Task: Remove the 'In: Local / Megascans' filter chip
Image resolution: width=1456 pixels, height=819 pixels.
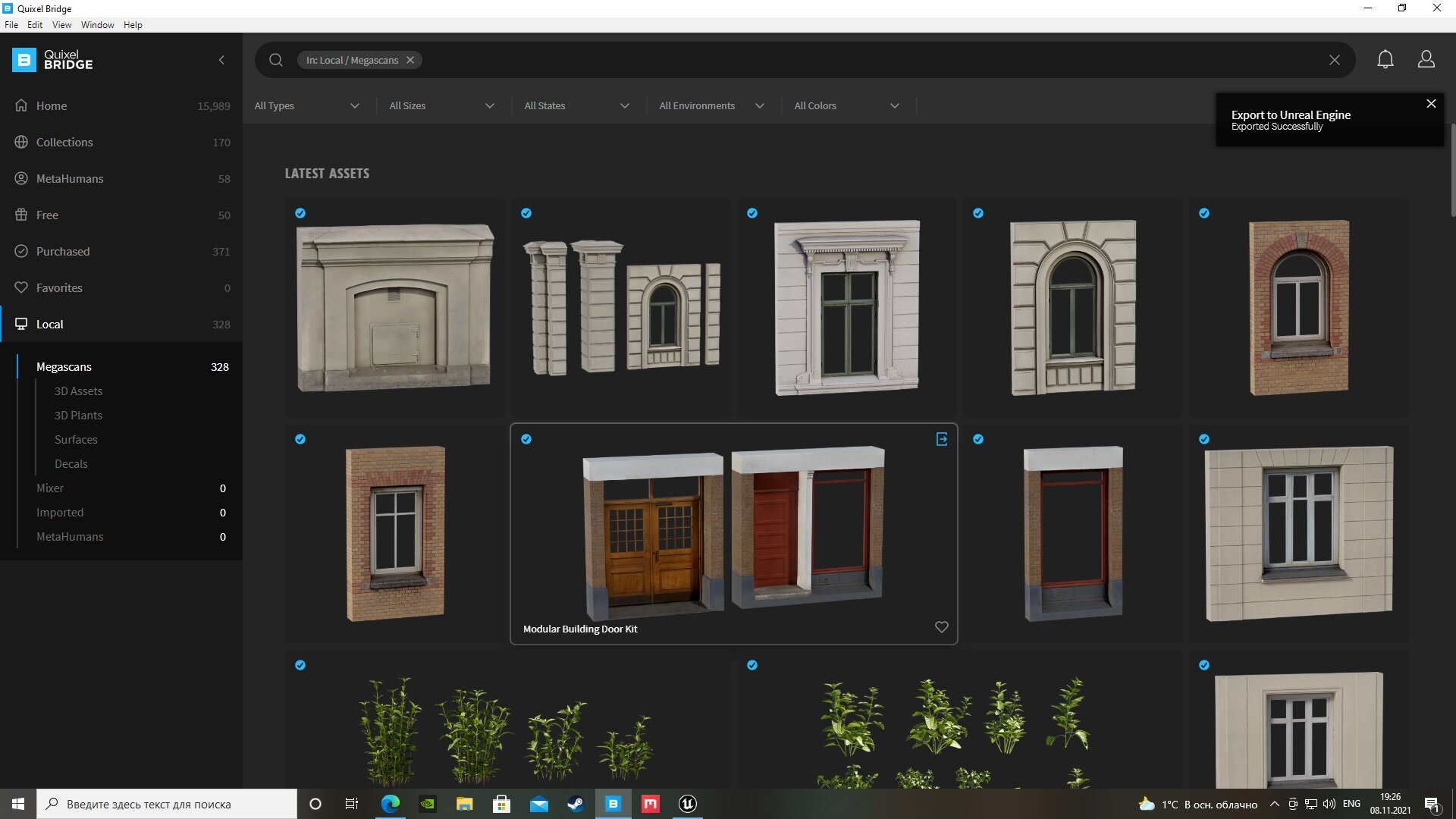Action: (410, 60)
